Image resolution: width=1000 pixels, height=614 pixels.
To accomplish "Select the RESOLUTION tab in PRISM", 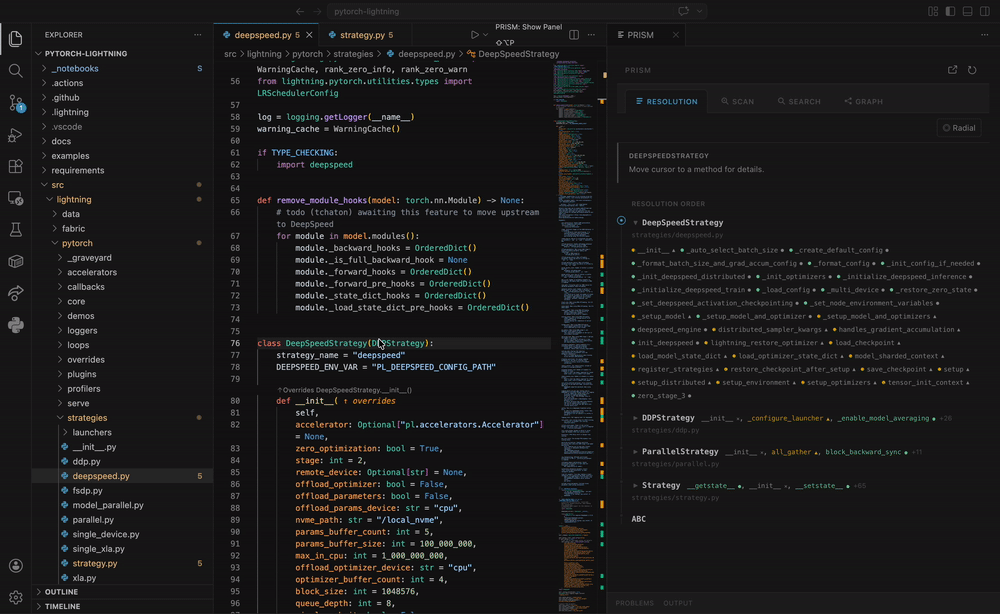I will coord(666,102).
